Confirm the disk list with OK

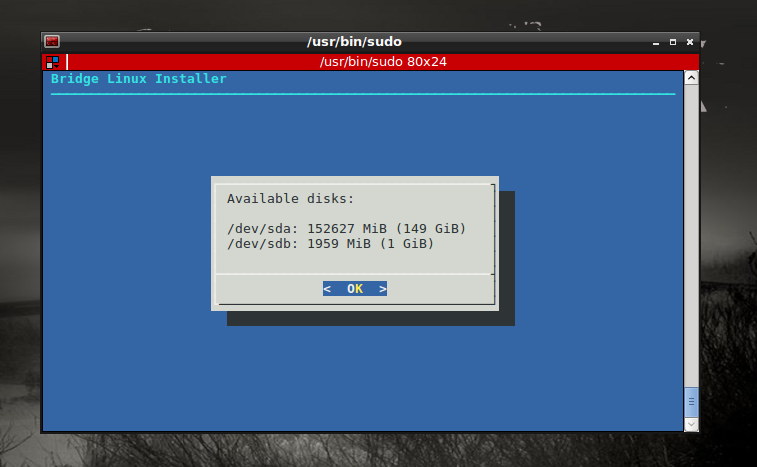point(355,289)
